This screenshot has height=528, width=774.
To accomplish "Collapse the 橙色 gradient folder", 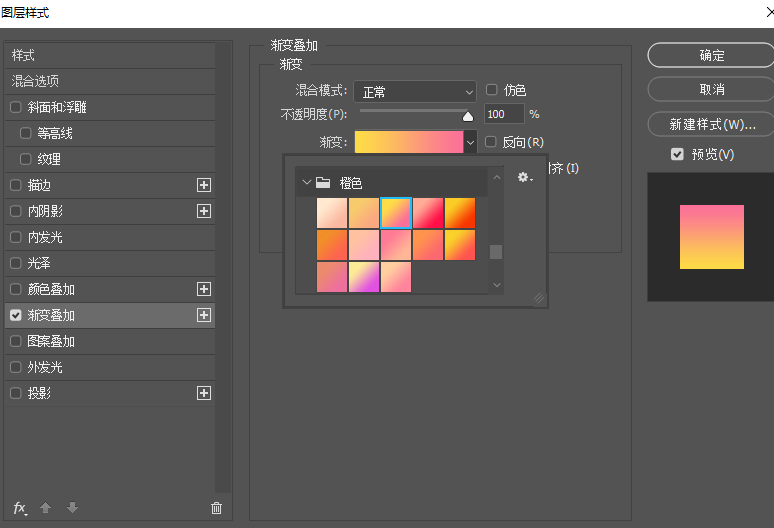I will click(305, 183).
